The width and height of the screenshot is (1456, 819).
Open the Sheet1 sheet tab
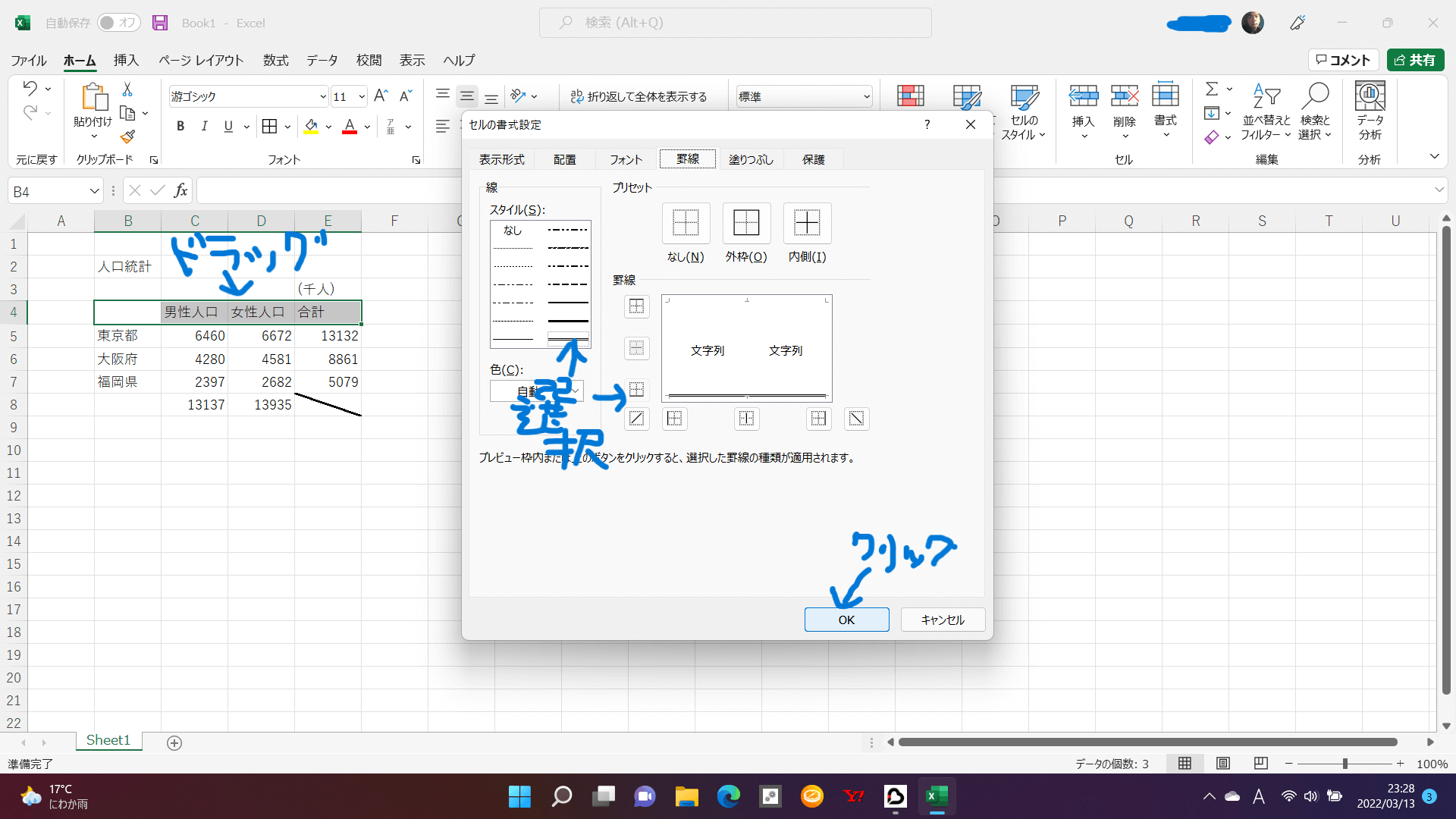[108, 740]
